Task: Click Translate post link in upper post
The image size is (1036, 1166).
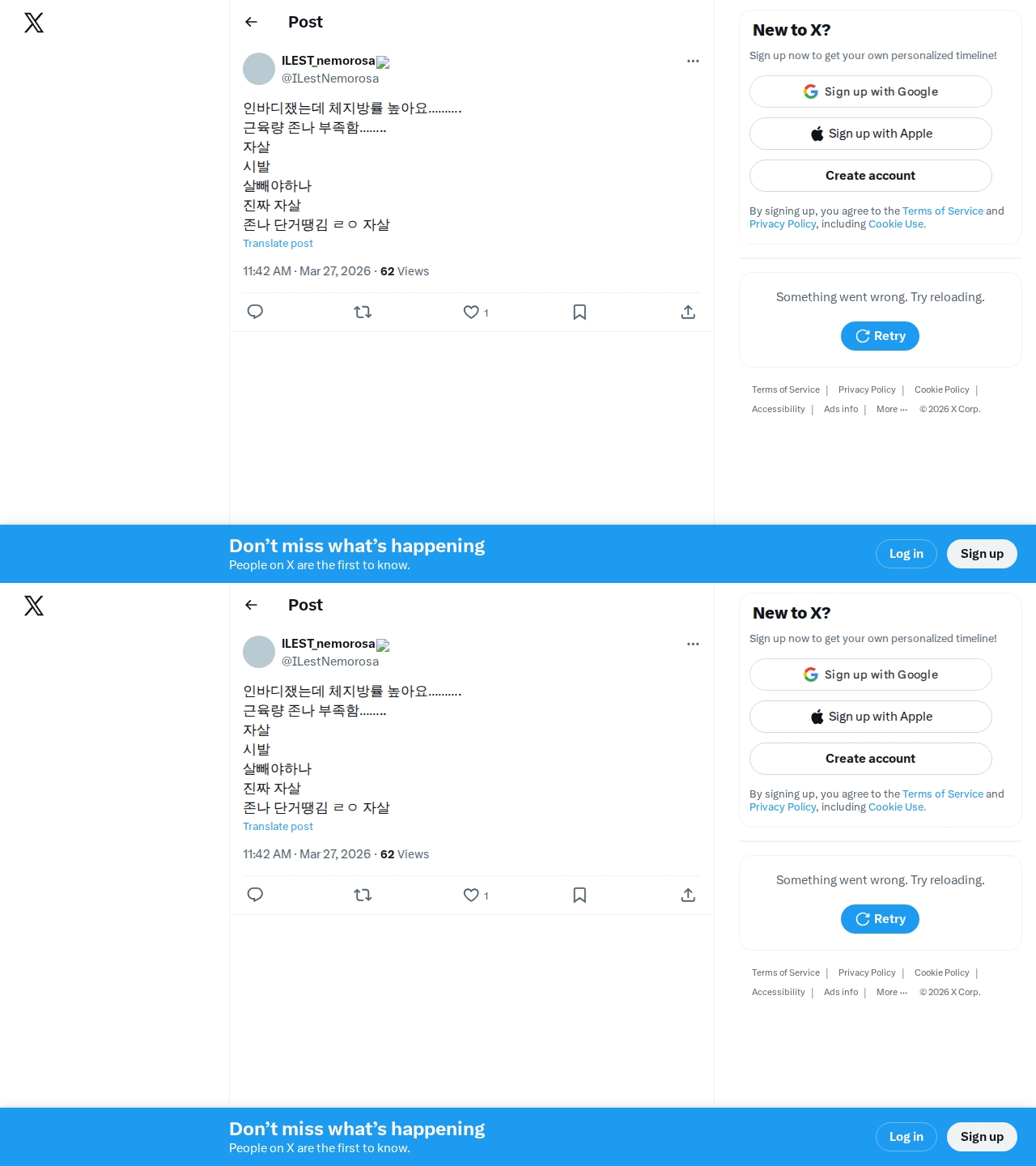Action: tap(278, 243)
